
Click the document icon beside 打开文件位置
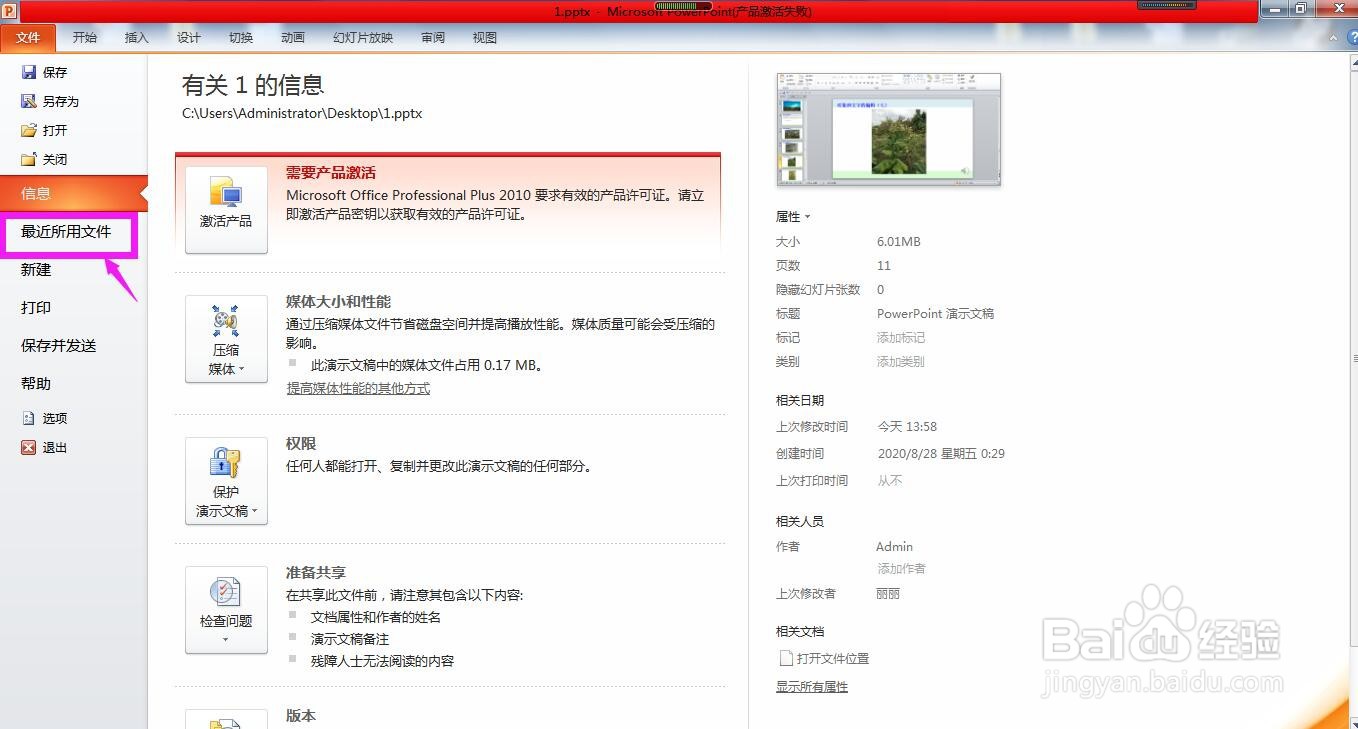(x=785, y=658)
